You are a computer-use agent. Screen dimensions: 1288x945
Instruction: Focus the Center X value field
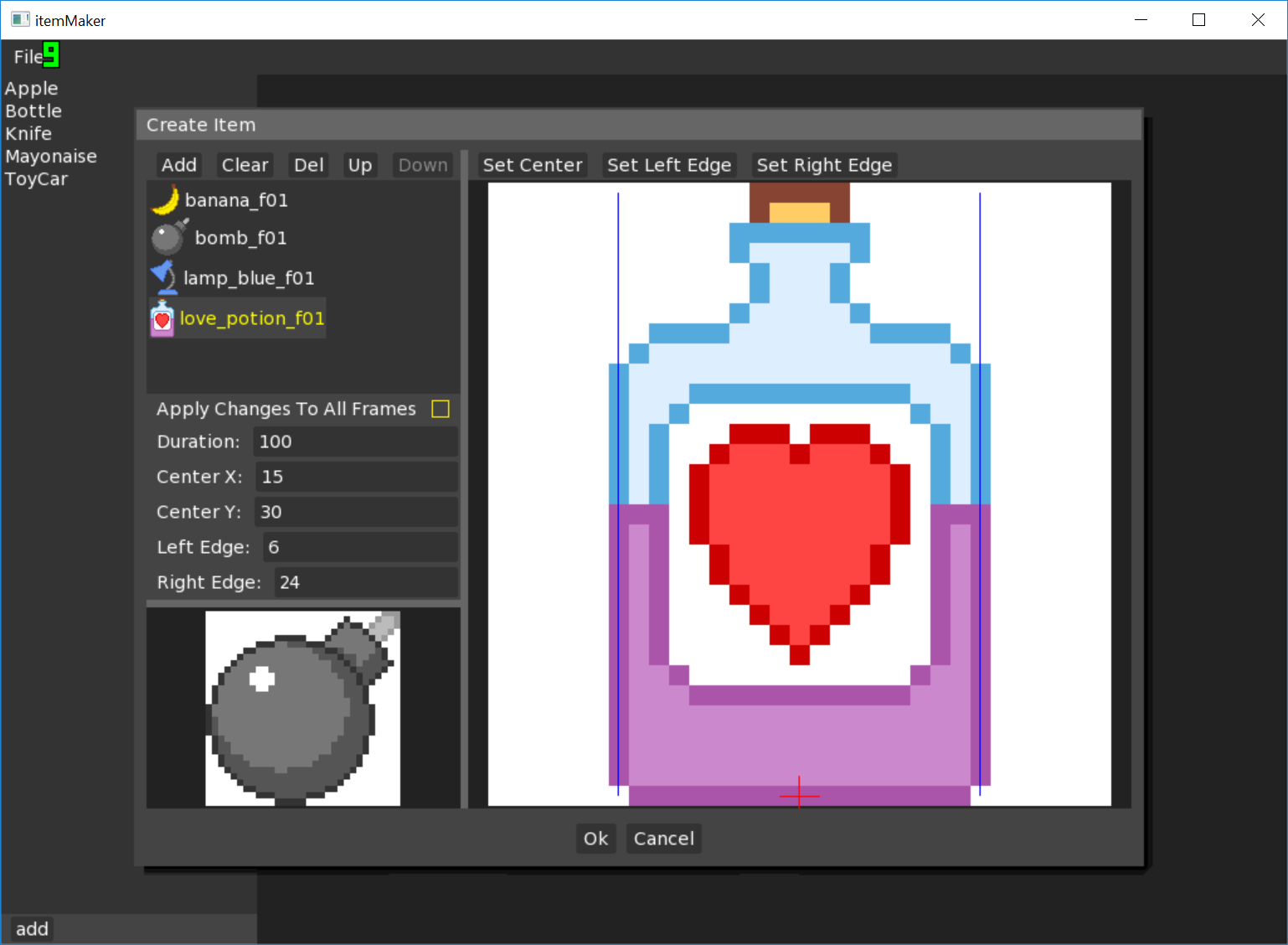(x=356, y=477)
